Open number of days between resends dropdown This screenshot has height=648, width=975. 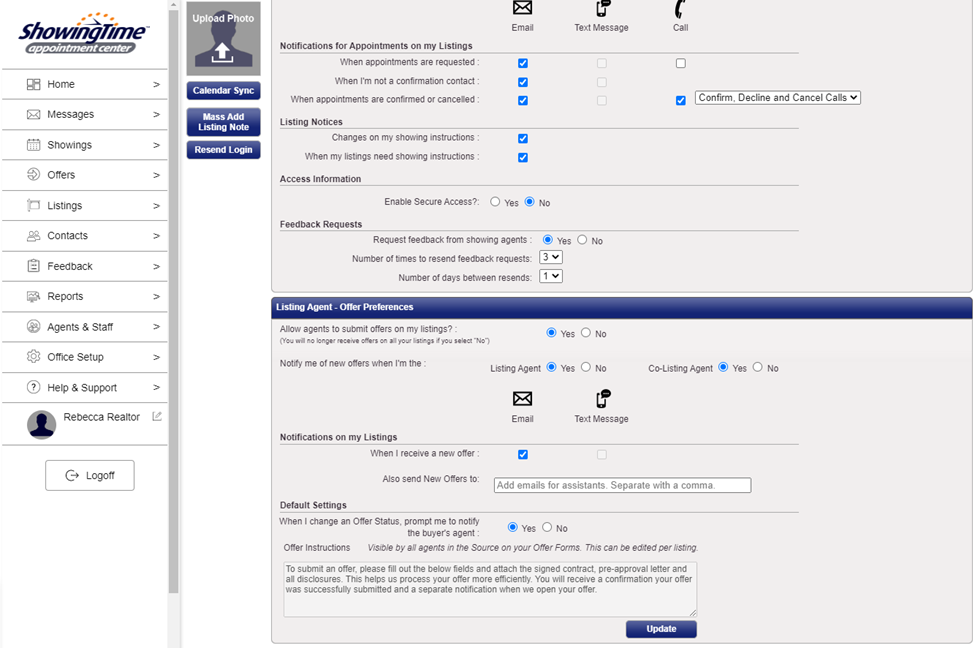[x=551, y=275]
